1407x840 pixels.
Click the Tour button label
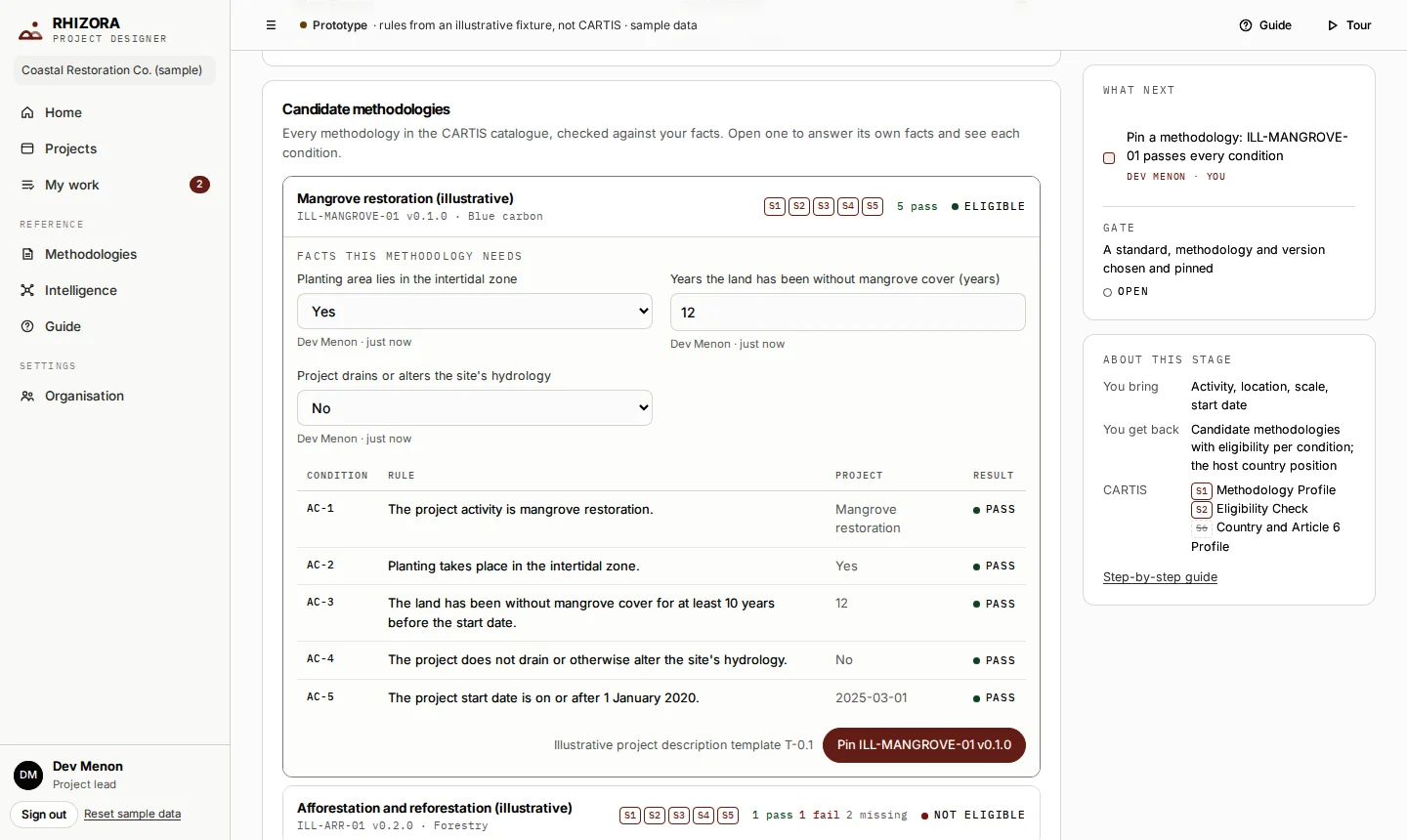(1359, 25)
